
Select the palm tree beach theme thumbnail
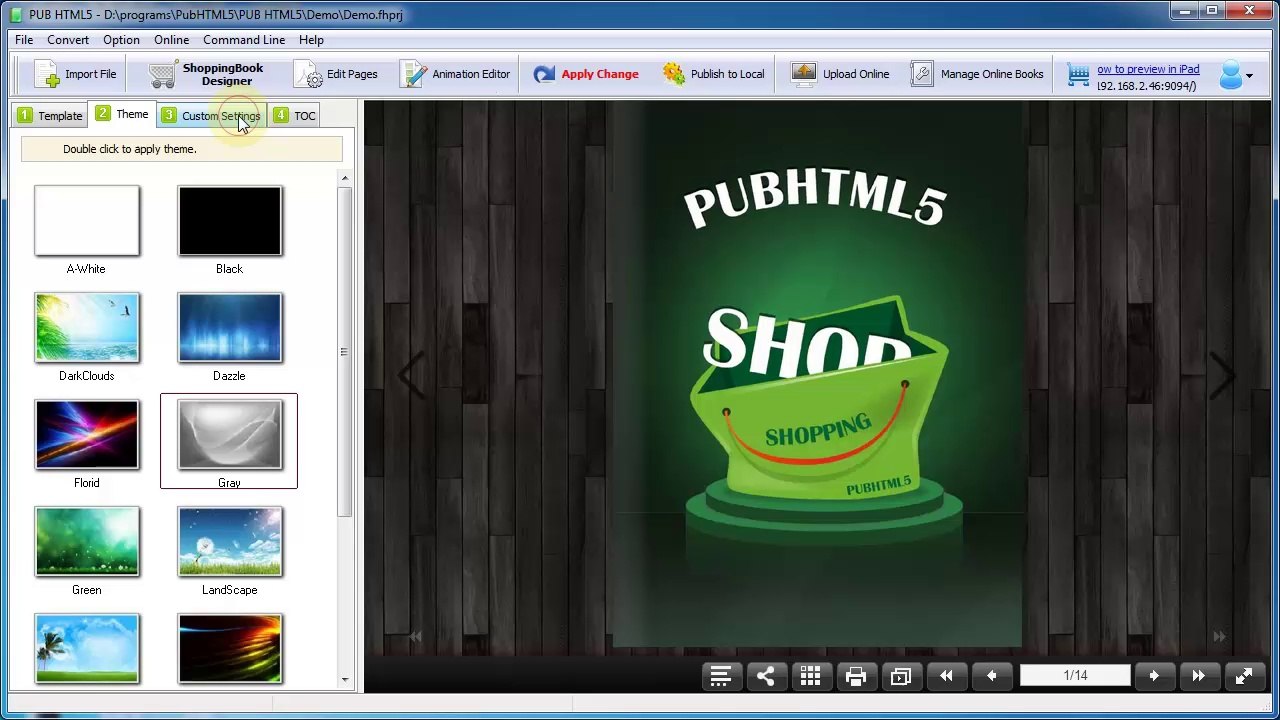click(87, 649)
